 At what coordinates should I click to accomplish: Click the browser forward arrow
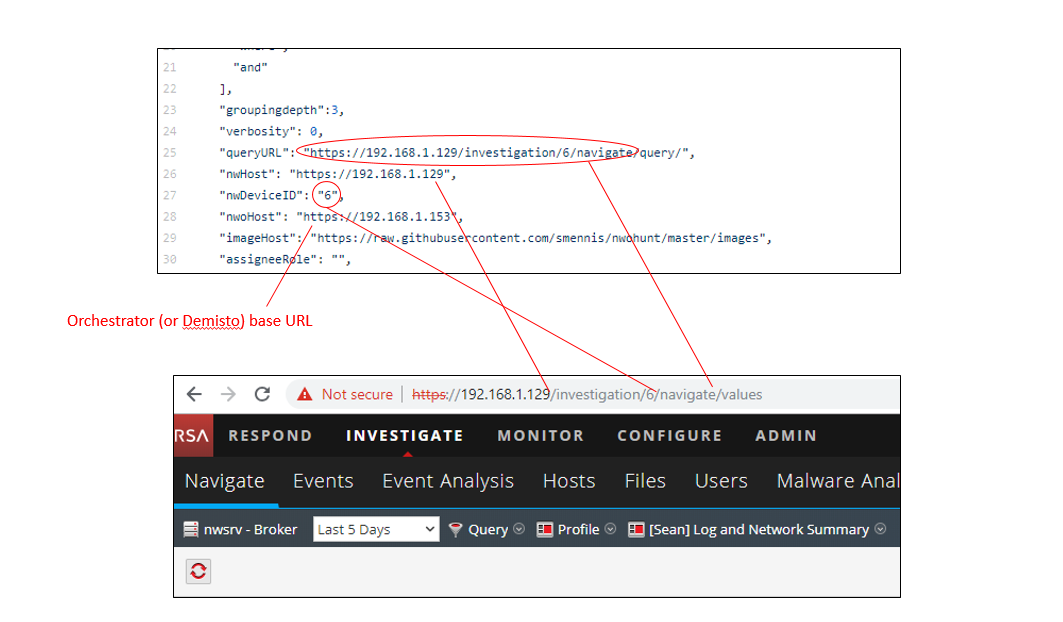pos(228,394)
